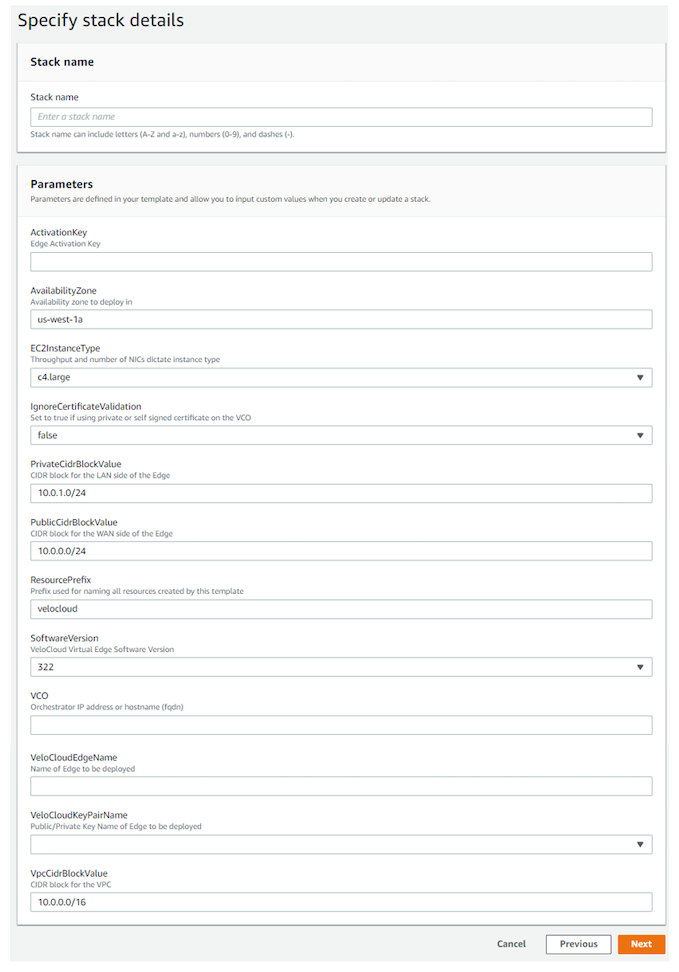Click the VeloCloudKeyPairName dropdown arrow
This screenshot has height=972, width=679.
(640, 844)
